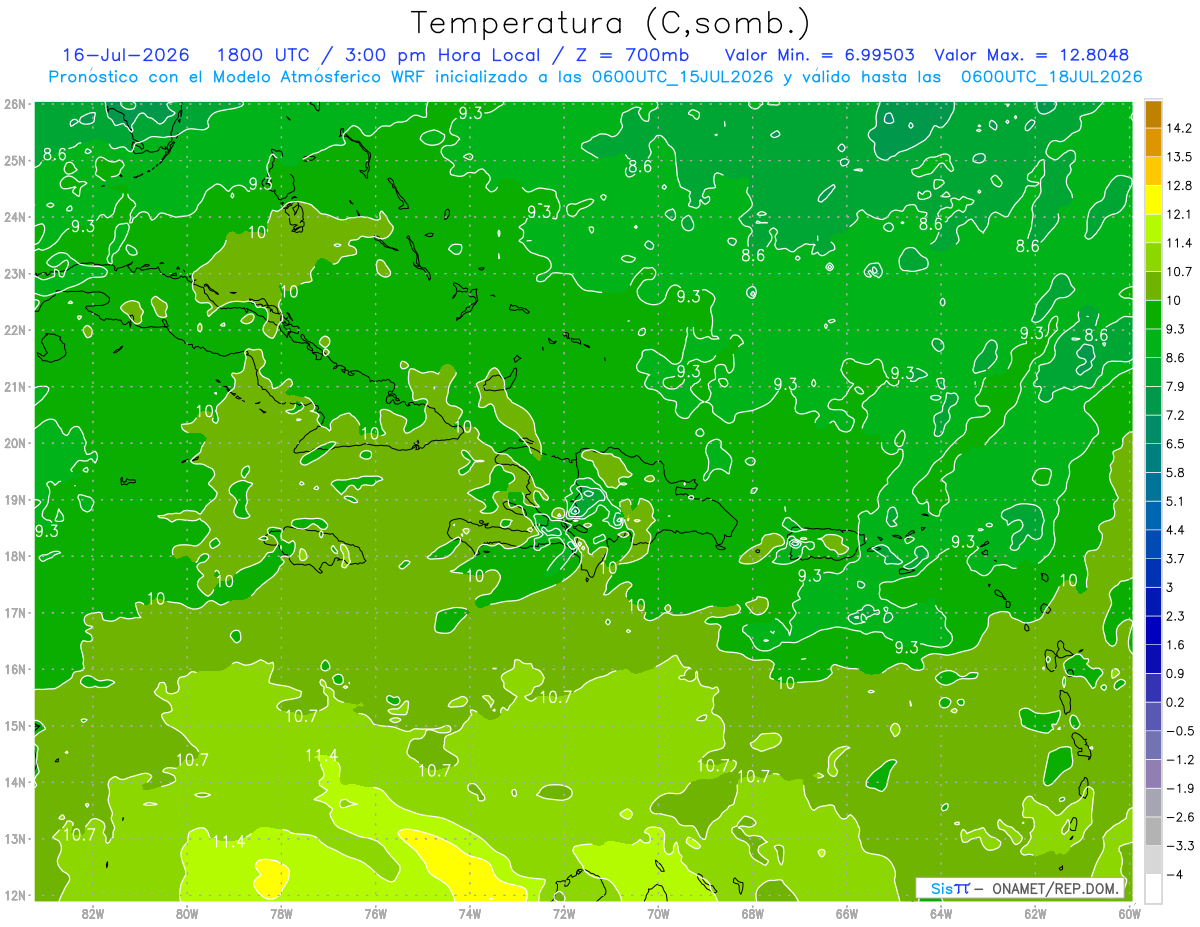Click the "24N" latitude axis label
Image resolution: width=1200 pixels, height=927 pixels.
point(14,217)
